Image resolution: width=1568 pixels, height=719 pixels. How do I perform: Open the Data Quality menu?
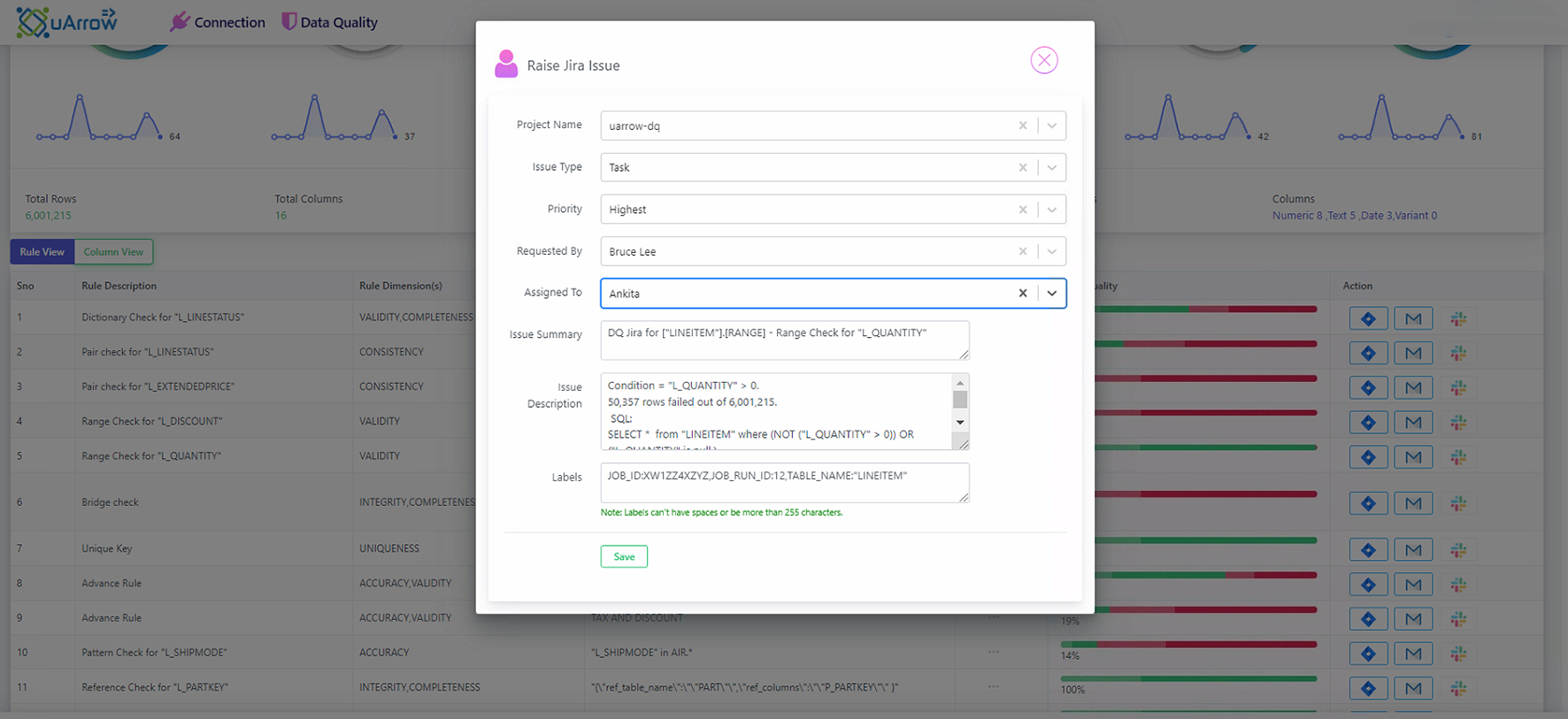pyautogui.click(x=329, y=22)
